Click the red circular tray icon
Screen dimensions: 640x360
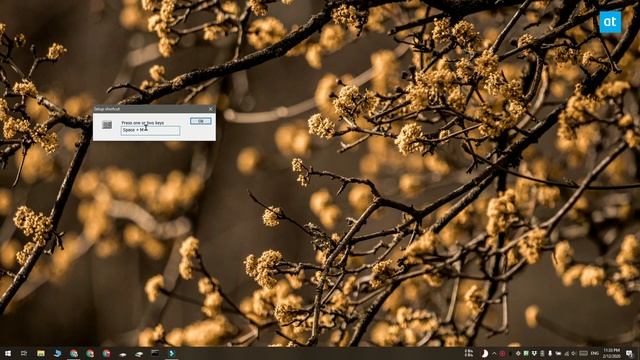click(502, 353)
